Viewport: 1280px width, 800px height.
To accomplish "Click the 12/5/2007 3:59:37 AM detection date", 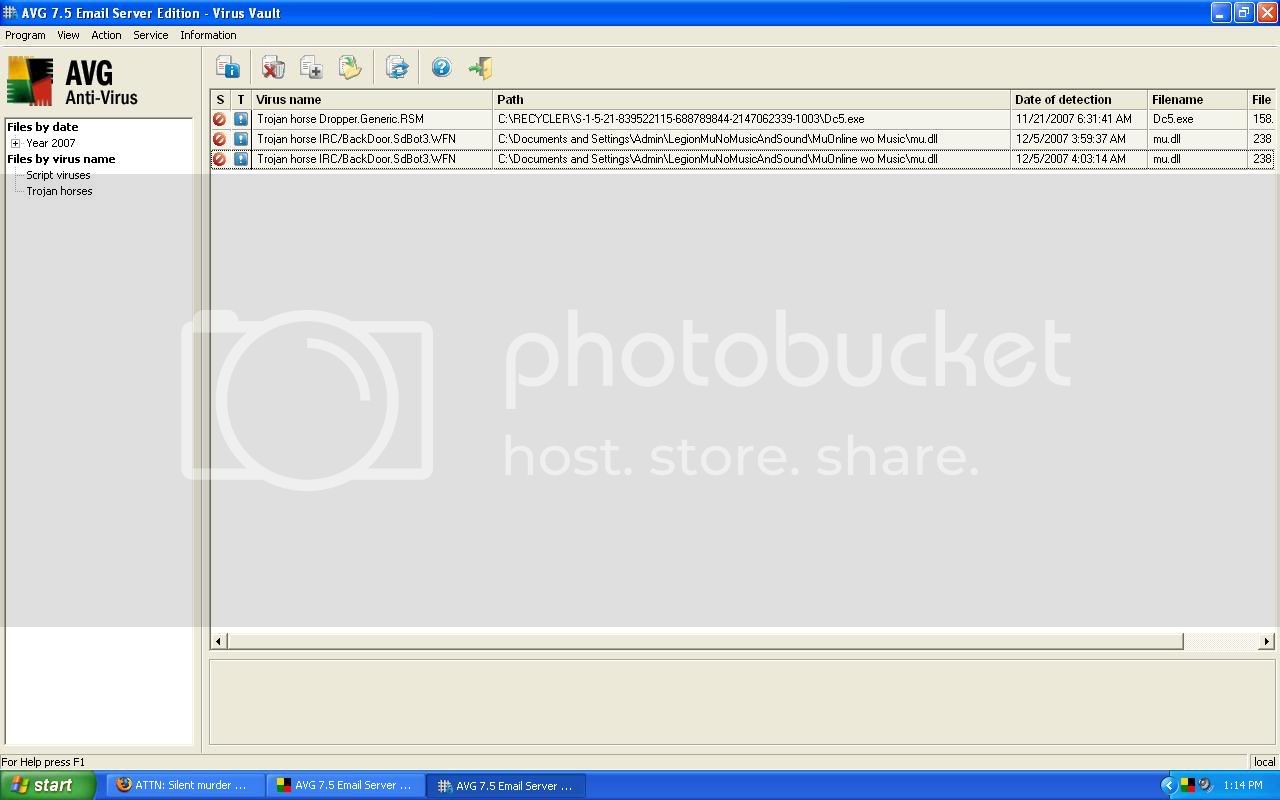I will coord(1071,139).
